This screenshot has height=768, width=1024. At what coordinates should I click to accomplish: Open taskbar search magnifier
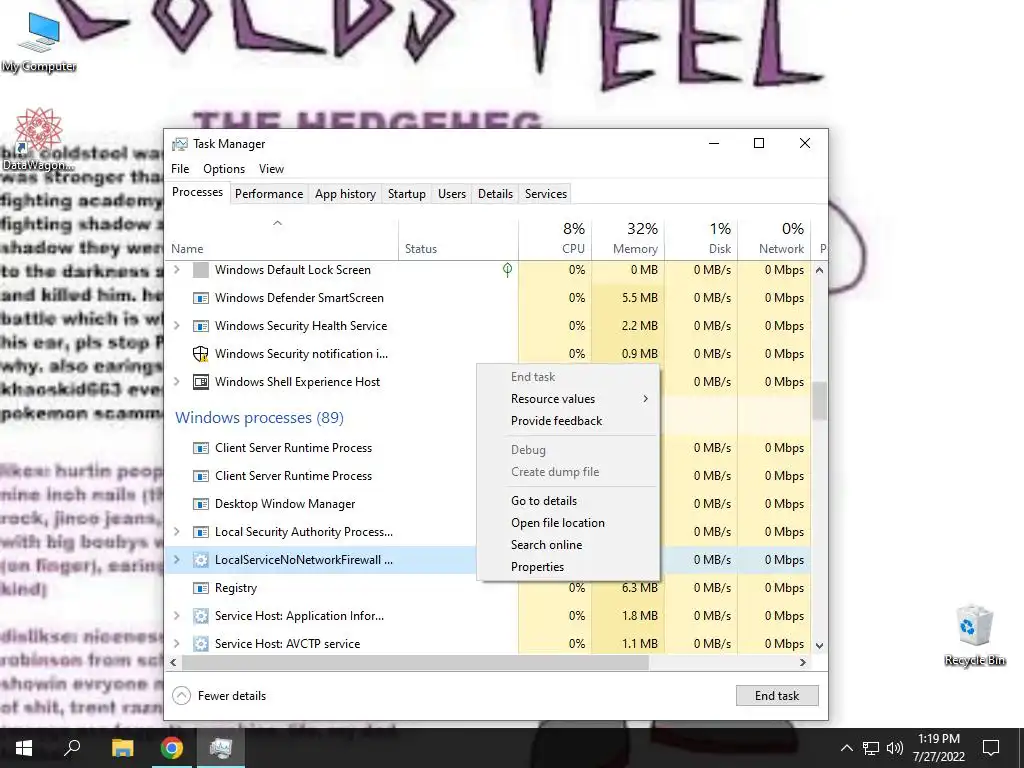pos(72,748)
